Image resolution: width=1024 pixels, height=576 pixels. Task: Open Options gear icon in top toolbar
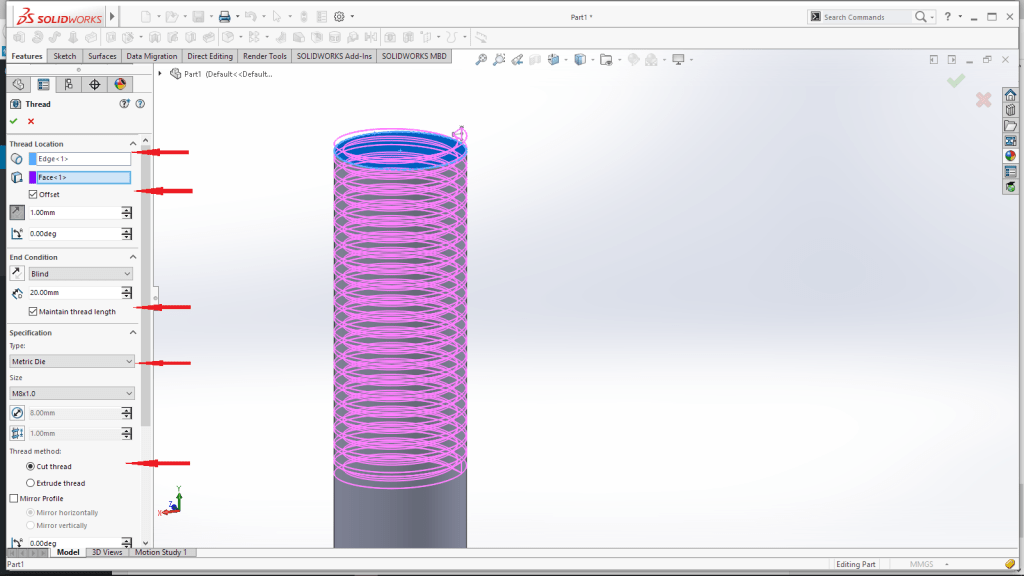point(339,17)
